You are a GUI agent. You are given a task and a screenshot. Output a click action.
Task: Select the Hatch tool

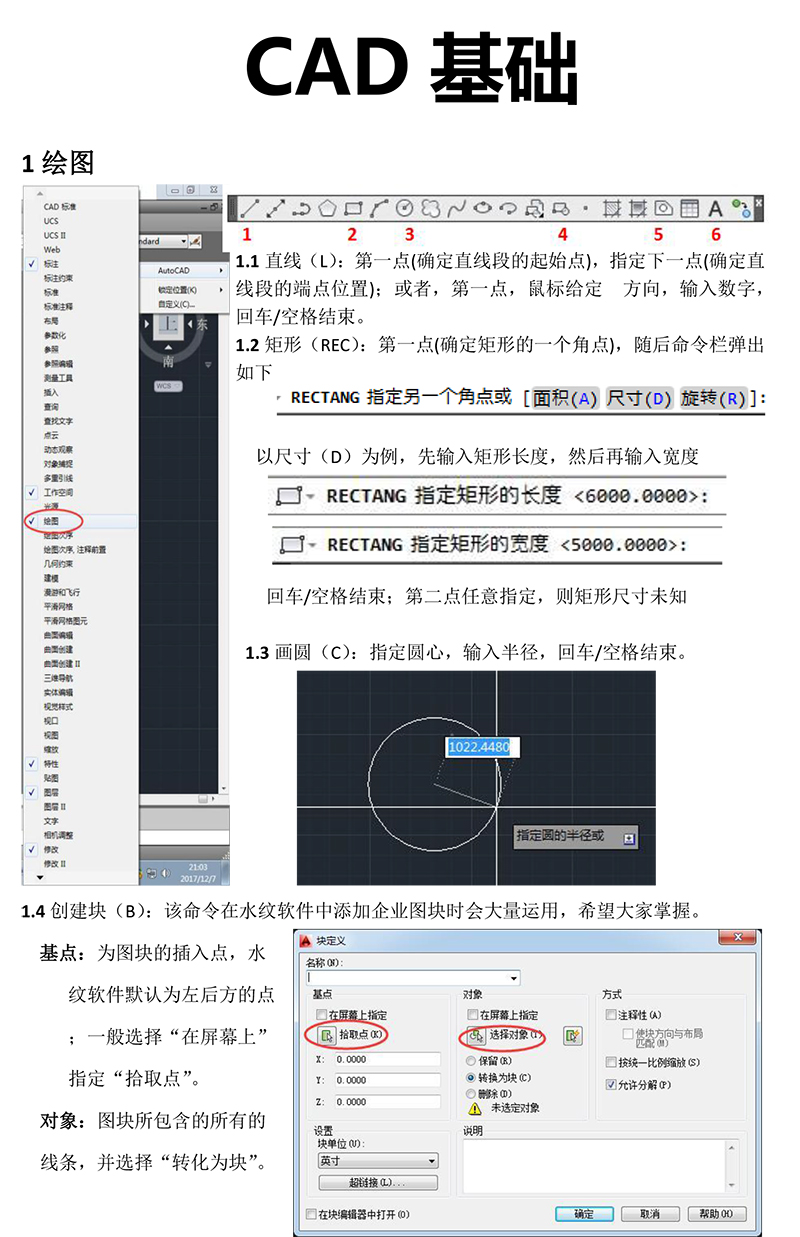612,209
